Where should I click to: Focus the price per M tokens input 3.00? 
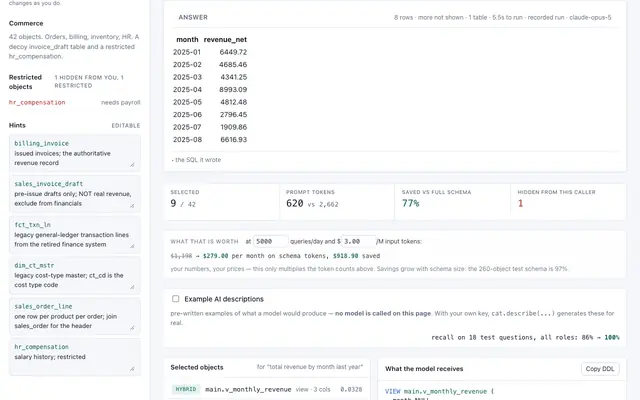[x=358, y=241]
